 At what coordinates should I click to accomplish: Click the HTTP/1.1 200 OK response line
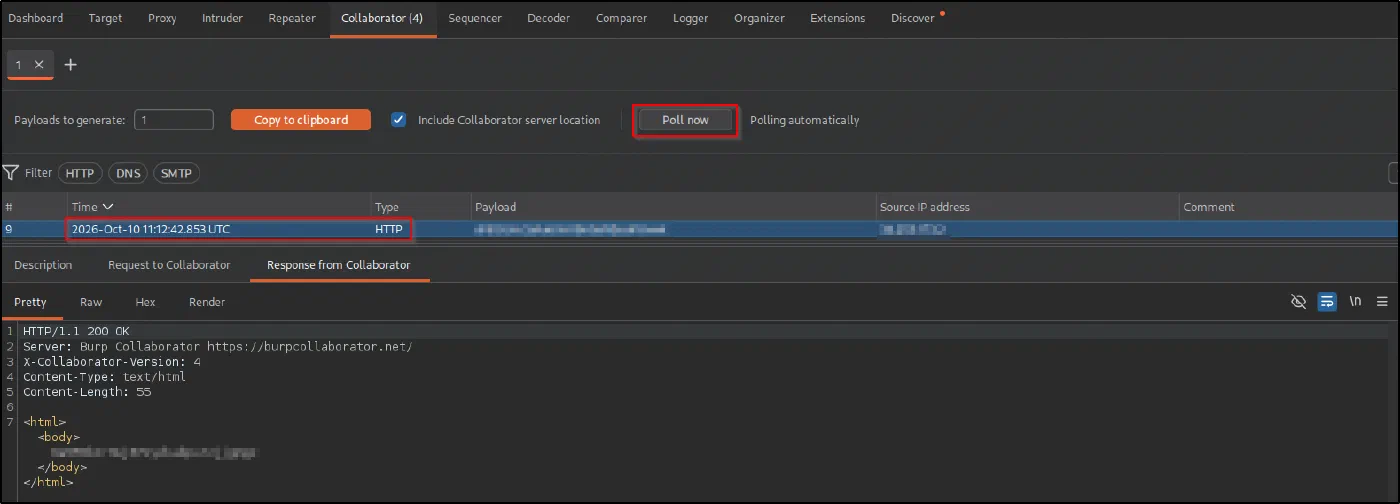click(76, 331)
